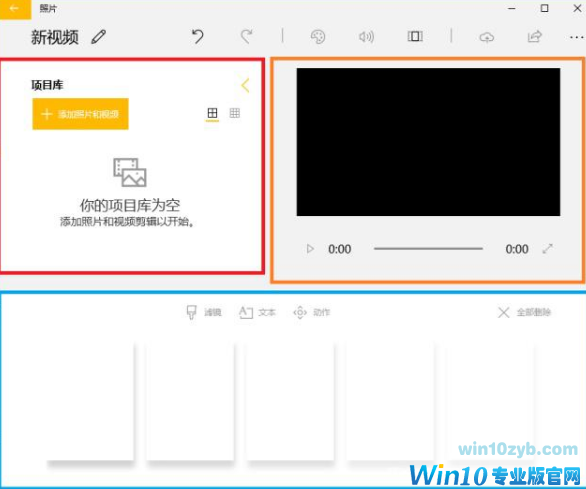Rename the video using the pencil icon
The height and width of the screenshot is (489, 586).
pyautogui.click(x=99, y=37)
